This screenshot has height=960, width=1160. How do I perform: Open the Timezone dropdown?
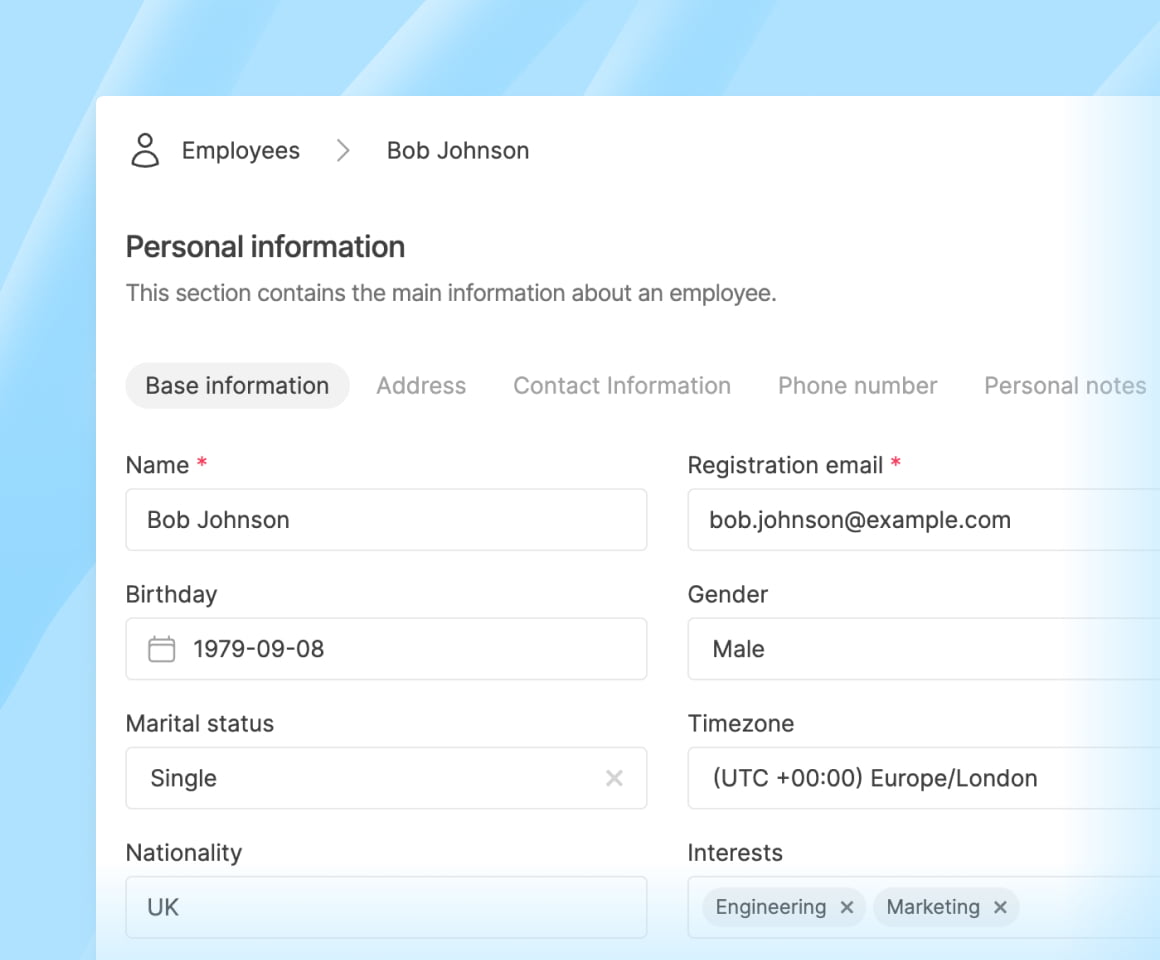pyautogui.click(x=920, y=778)
